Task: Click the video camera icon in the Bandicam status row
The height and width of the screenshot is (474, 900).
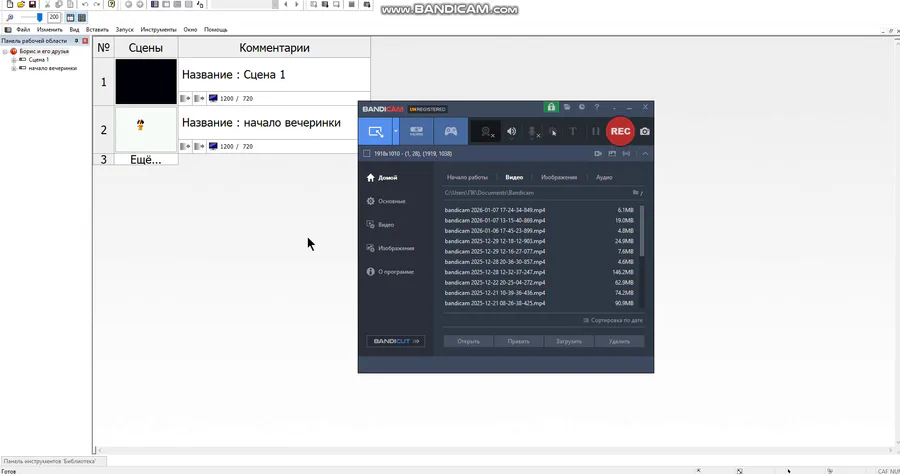Action: coord(598,154)
